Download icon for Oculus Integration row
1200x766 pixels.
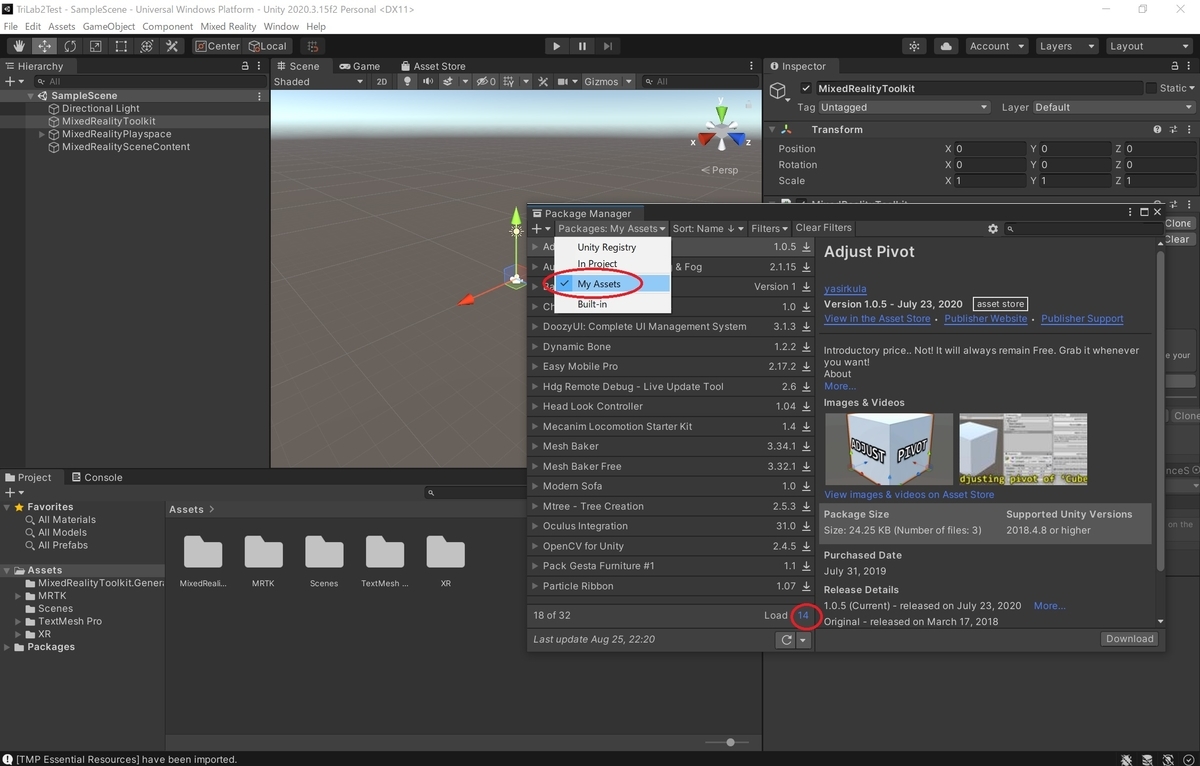click(806, 526)
